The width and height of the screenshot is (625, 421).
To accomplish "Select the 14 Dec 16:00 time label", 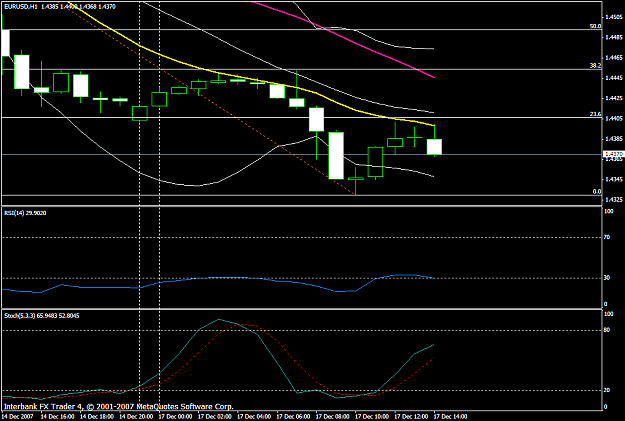I will point(57,417).
